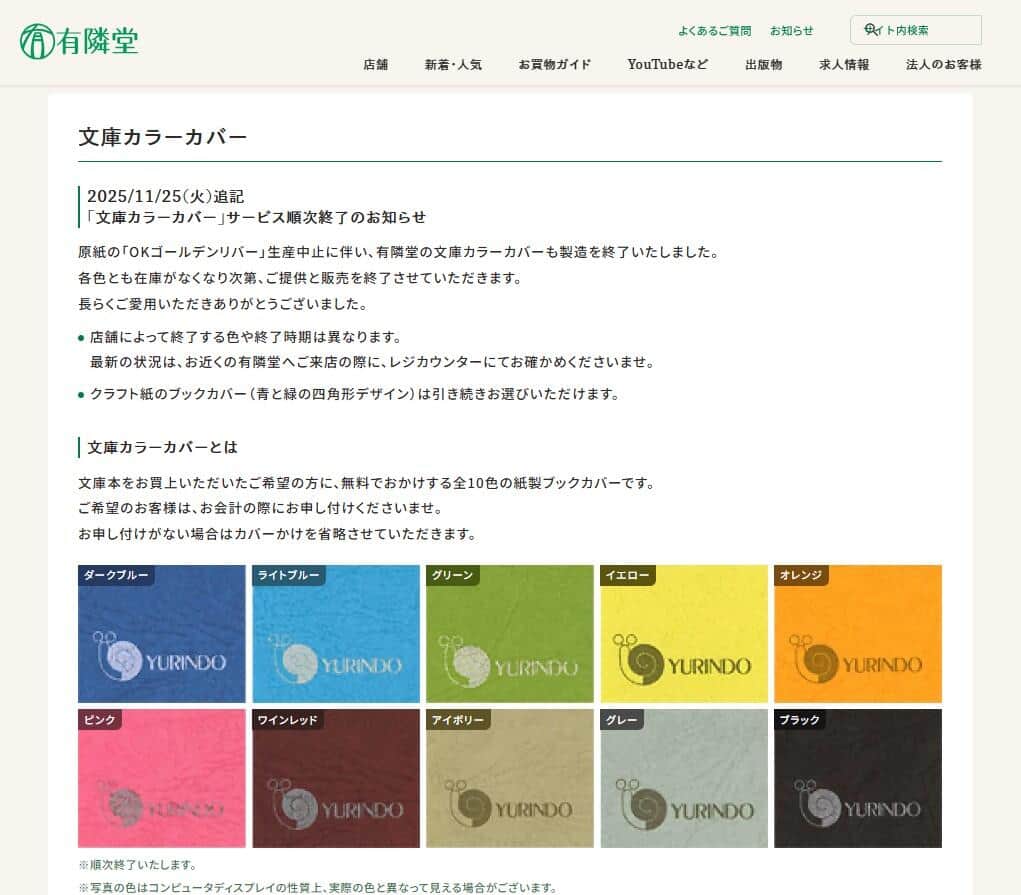Click the イエロー cover swatch
This screenshot has width=1021, height=895.
point(684,632)
